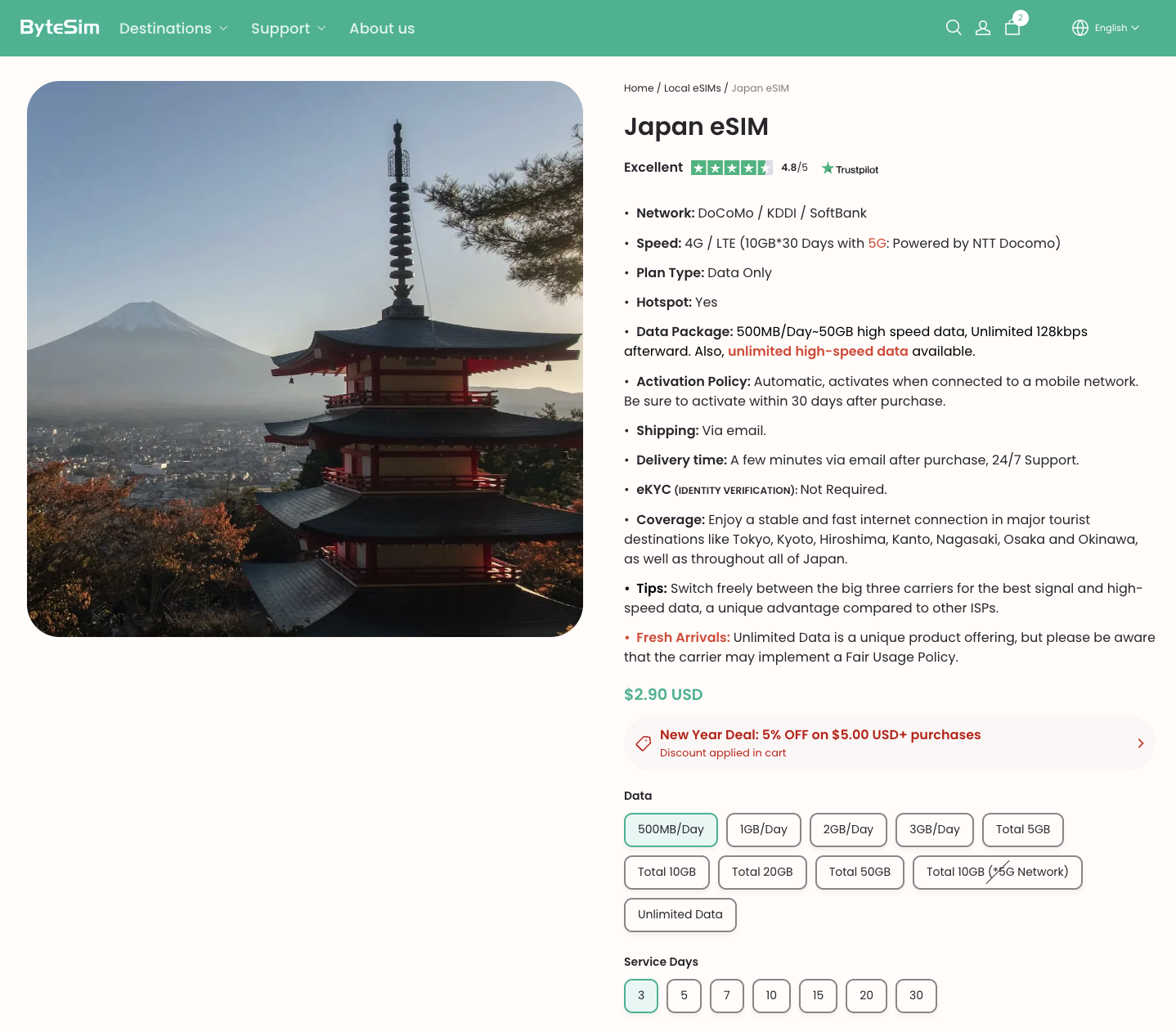Open the search magnifier icon
Image resolution: width=1176 pixels, height=1032 pixels.
[954, 28]
